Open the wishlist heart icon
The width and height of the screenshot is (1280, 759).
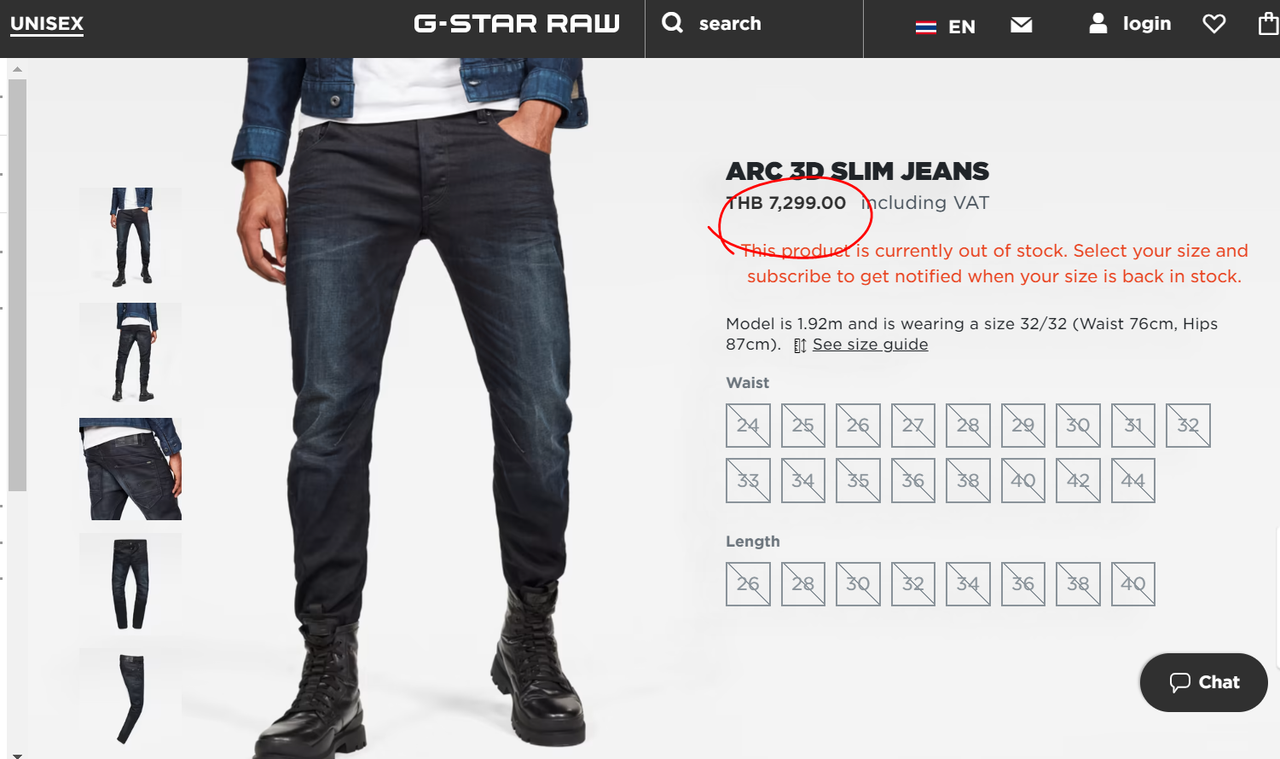pos(1214,24)
